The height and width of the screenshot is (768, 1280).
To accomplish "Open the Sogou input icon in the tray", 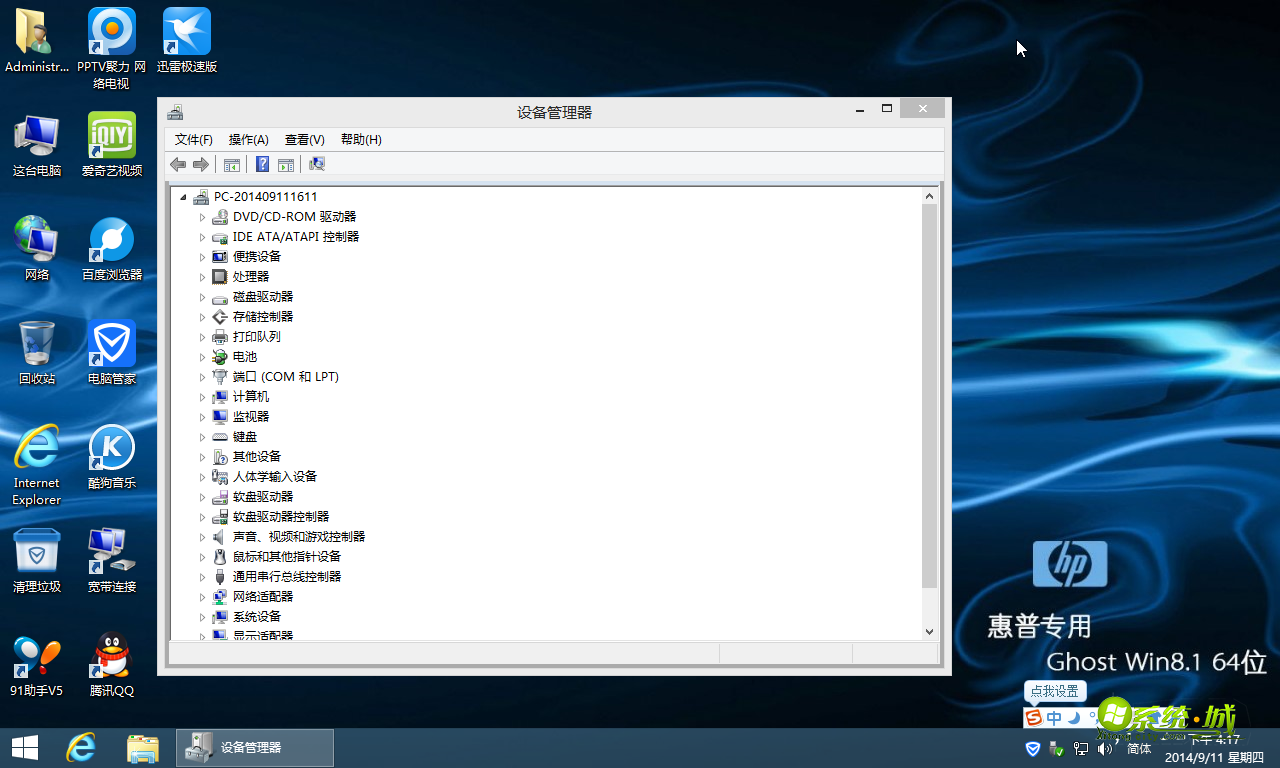I will click(1033, 717).
